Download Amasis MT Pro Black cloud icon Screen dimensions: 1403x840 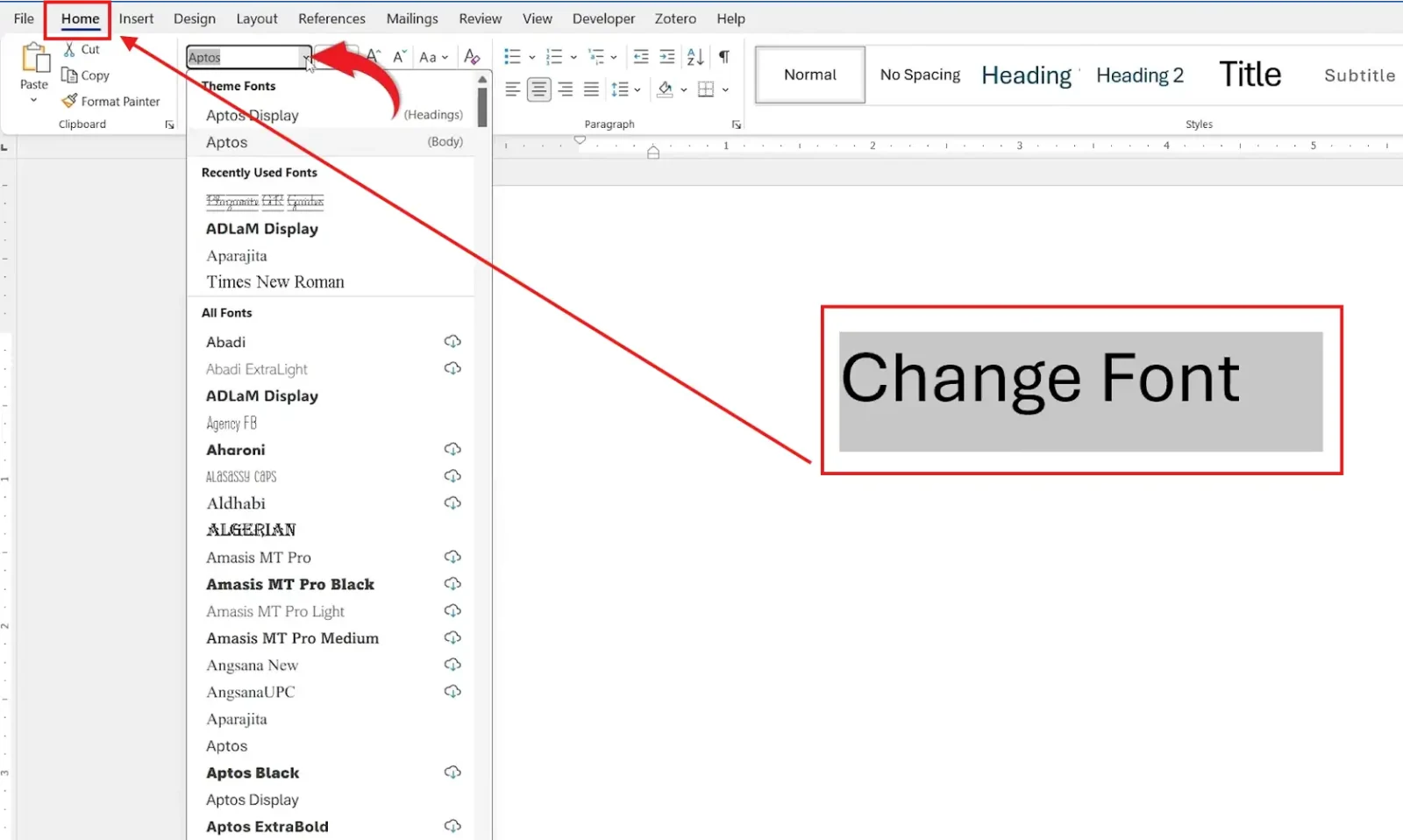pos(452,583)
